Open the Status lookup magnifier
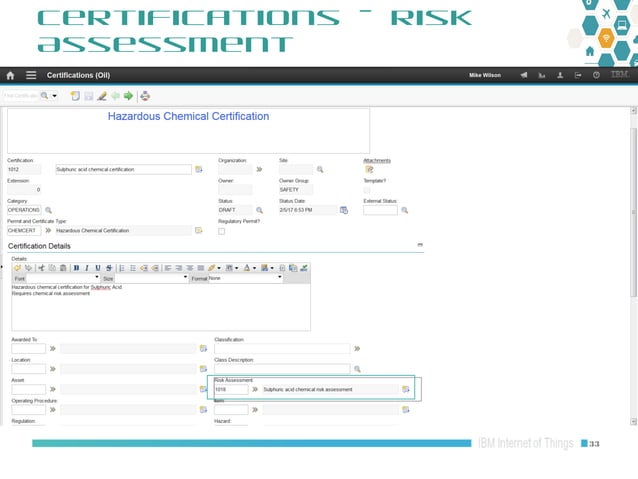The image size is (638, 479). coord(260,210)
